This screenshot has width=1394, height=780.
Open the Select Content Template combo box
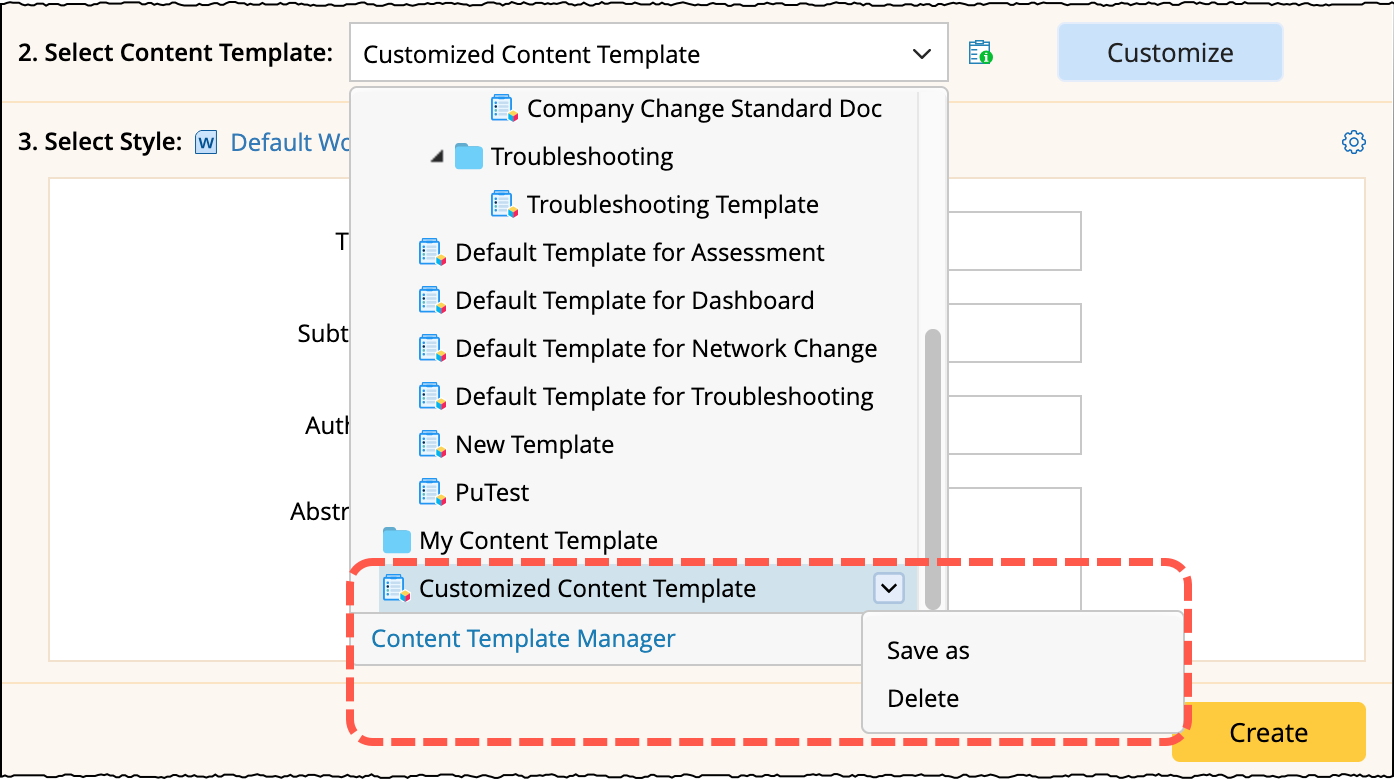pos(648,54)
